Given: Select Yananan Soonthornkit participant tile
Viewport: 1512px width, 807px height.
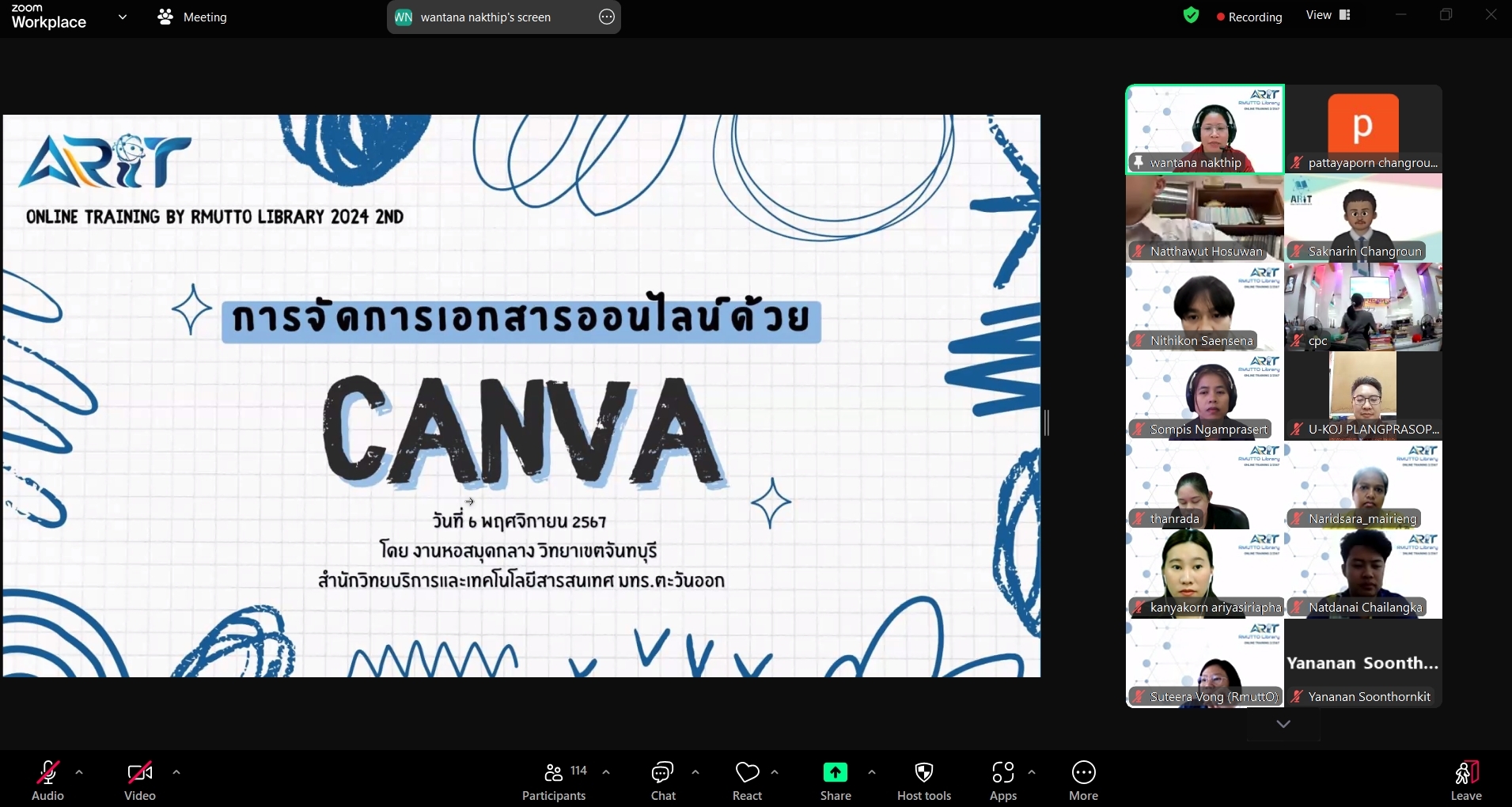Looking at the screenshot, I should click(x=1363, y=663).
